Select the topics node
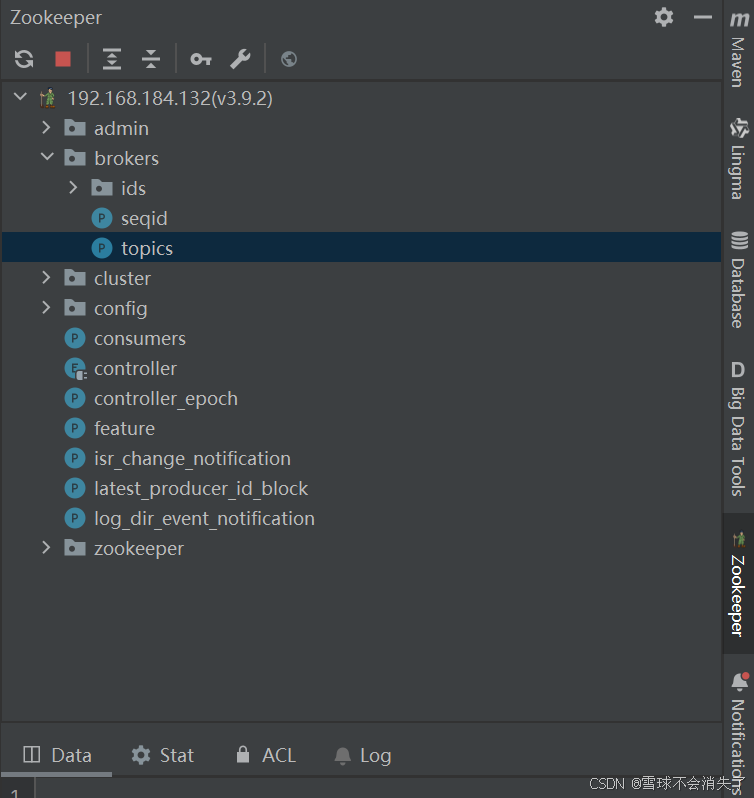 click(147, 248)
